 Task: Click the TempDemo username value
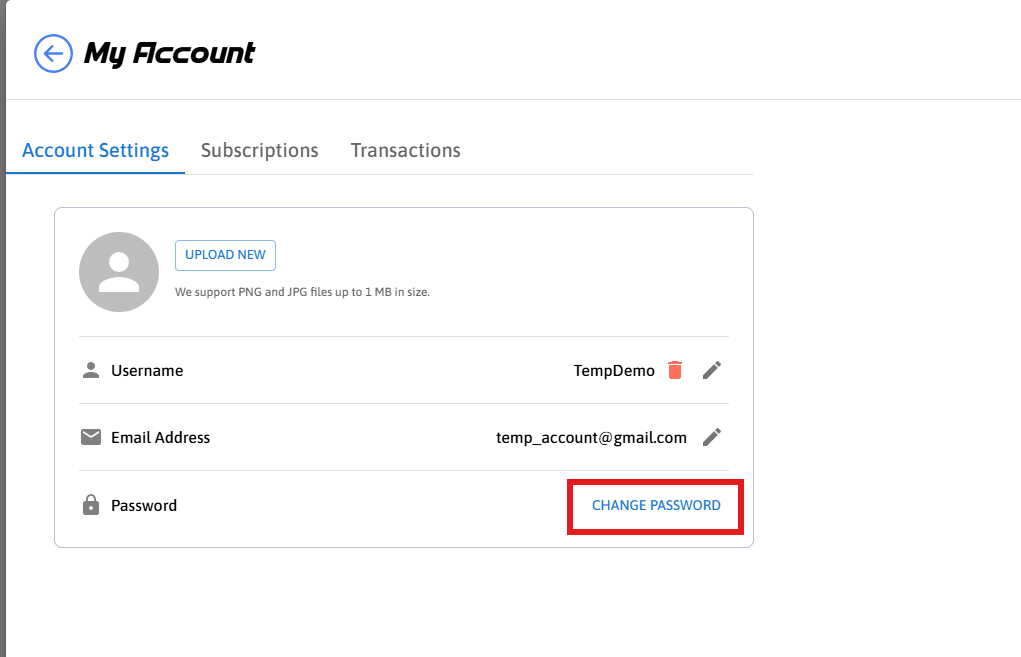click(614, 371)
